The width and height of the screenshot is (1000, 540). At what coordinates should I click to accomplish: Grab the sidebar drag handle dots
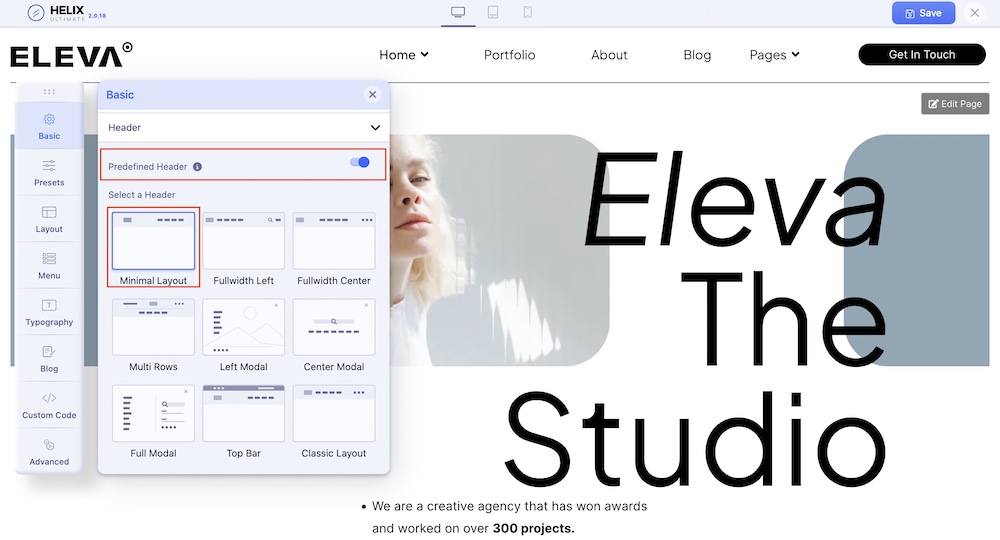pyautogui.click(x=49, y=92)
